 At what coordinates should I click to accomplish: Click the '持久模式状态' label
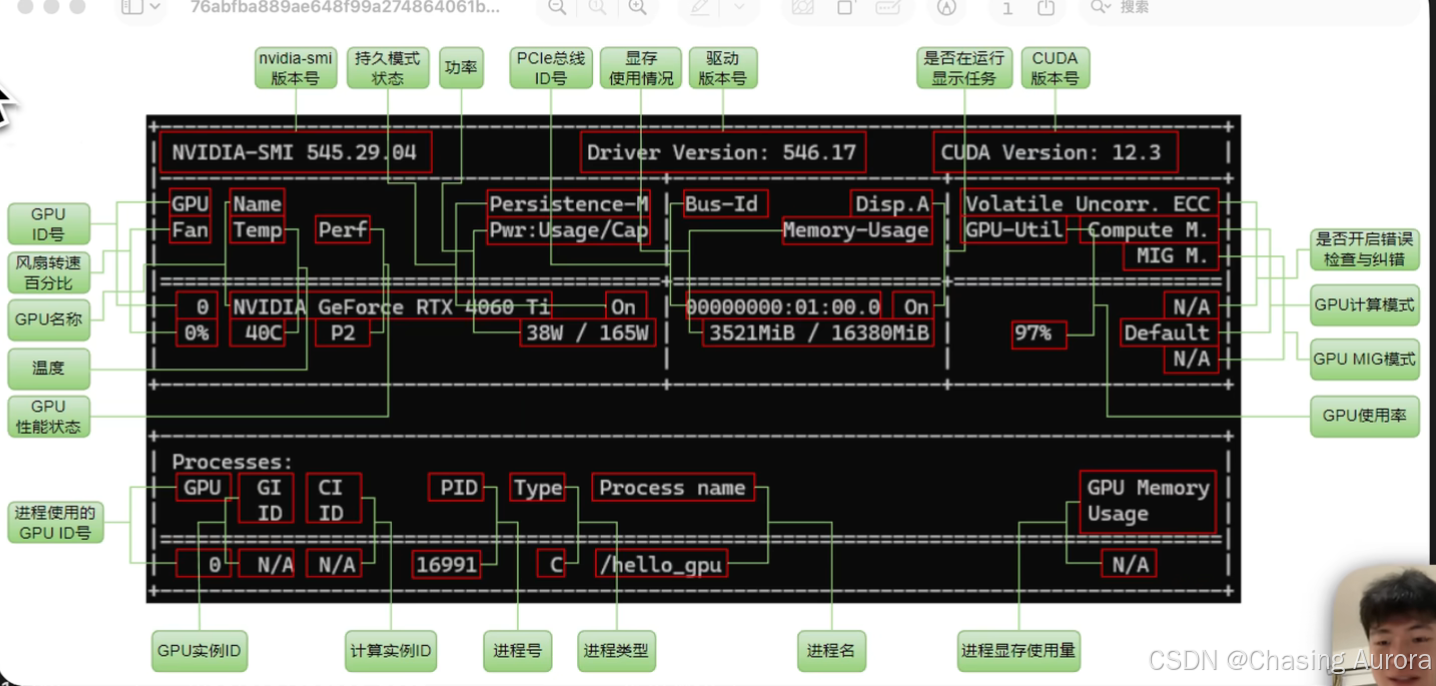coord(388,68)
